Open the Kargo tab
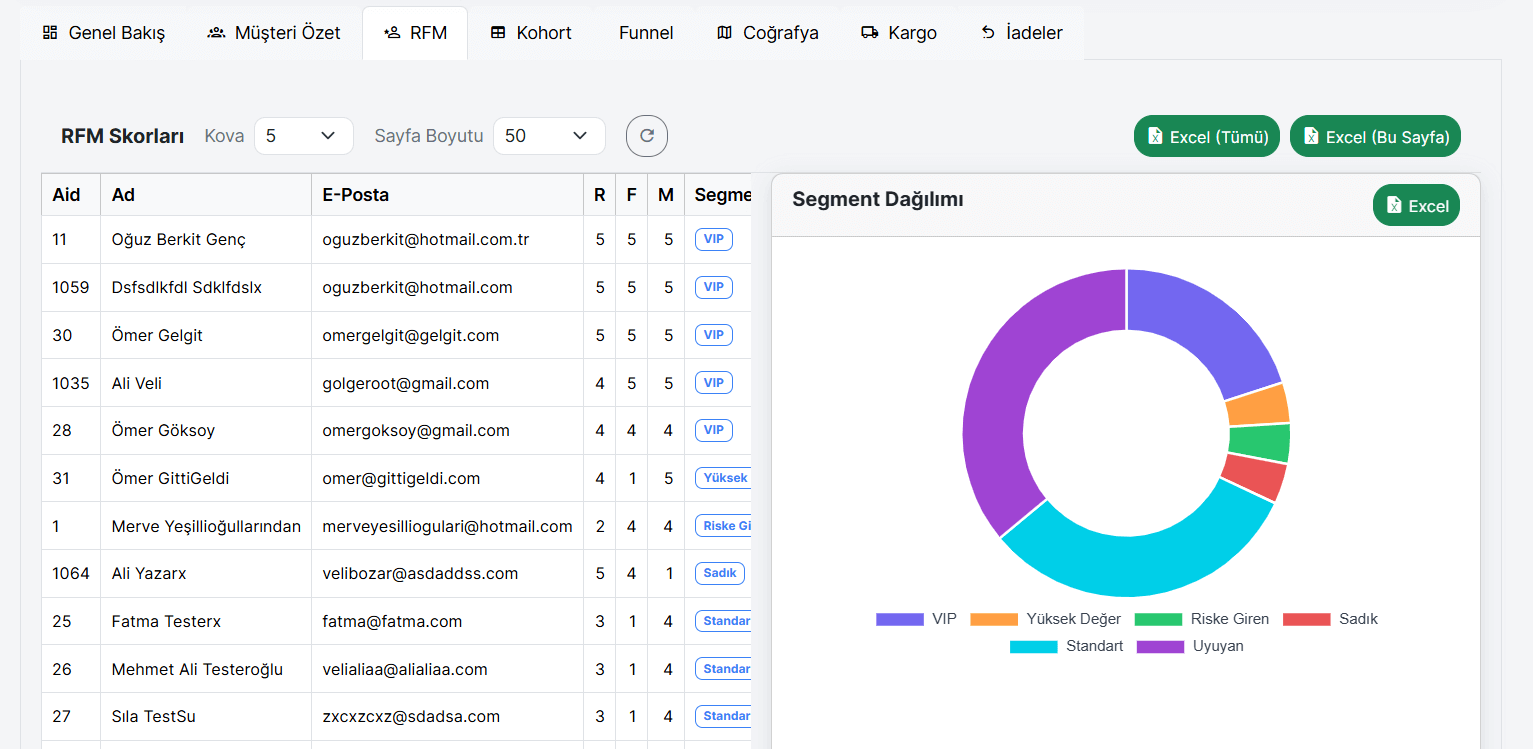Image resolution: width=1533 pixels, height=749 pixels. [899, 33]
